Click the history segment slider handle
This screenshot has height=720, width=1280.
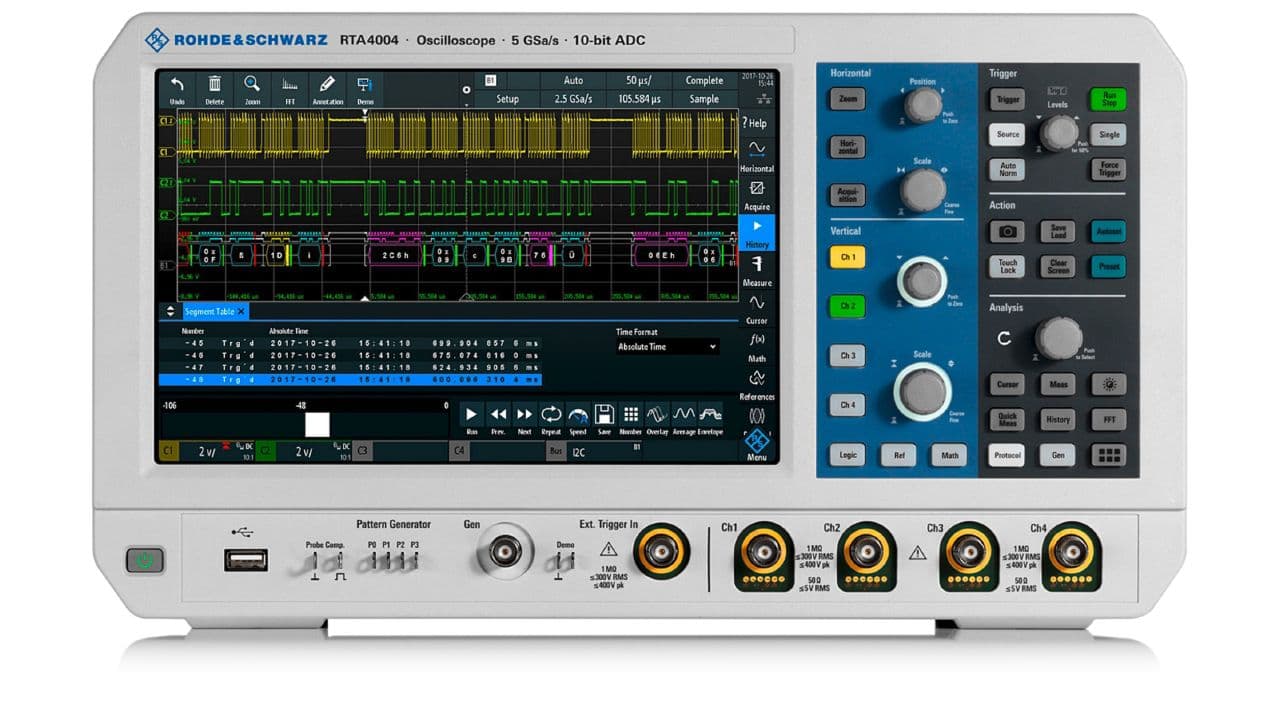tap(317, 425)
